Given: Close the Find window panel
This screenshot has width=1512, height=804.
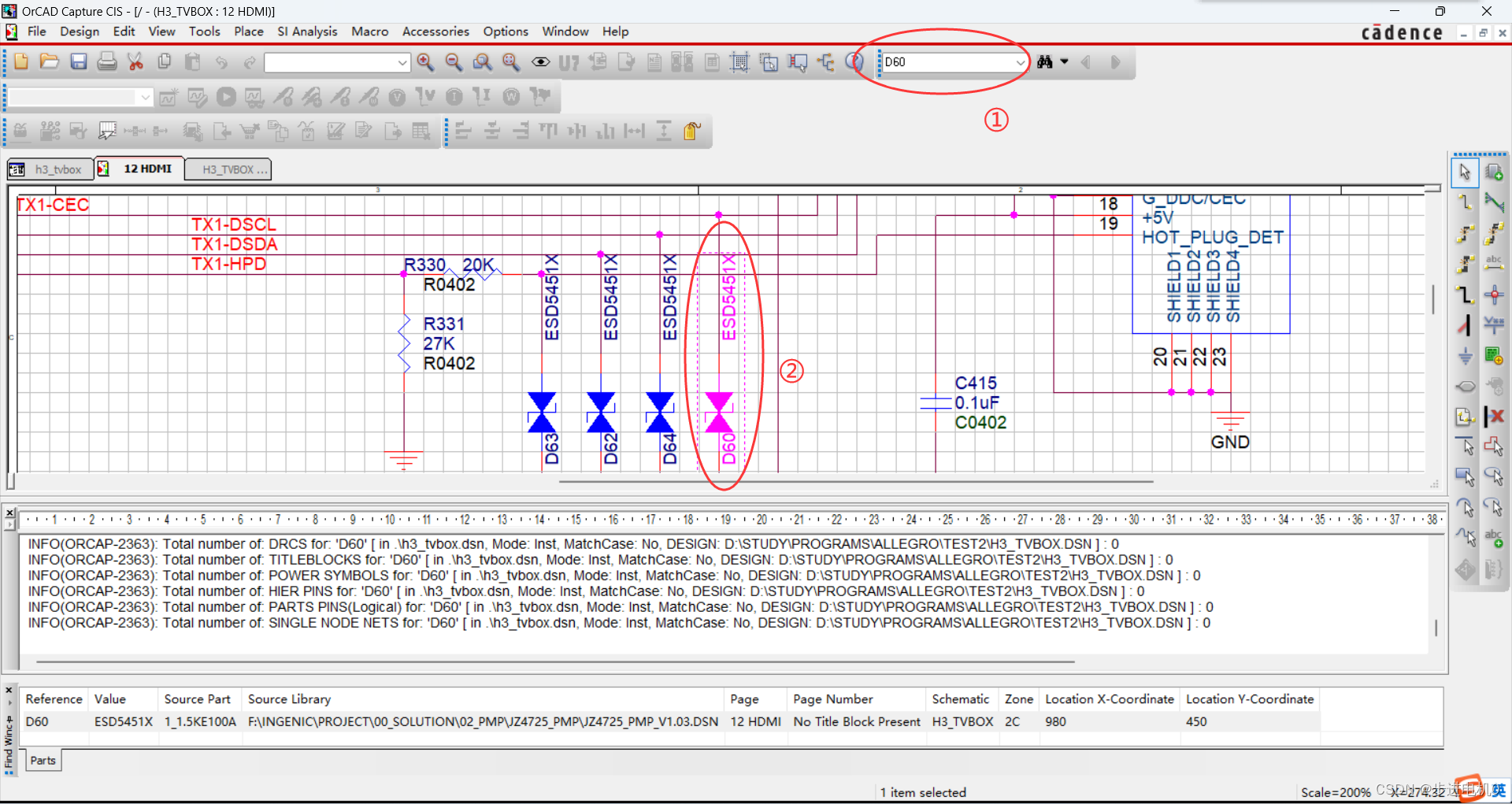Looking at the screenshot, I should (9, 691).
